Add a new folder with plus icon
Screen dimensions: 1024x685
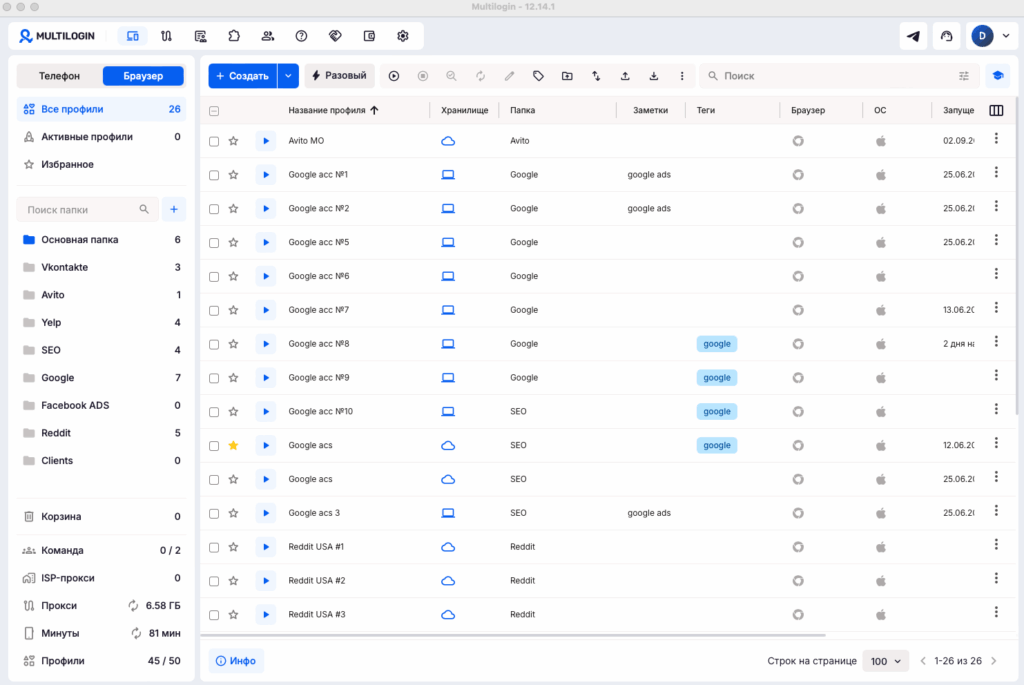(174, 210)
